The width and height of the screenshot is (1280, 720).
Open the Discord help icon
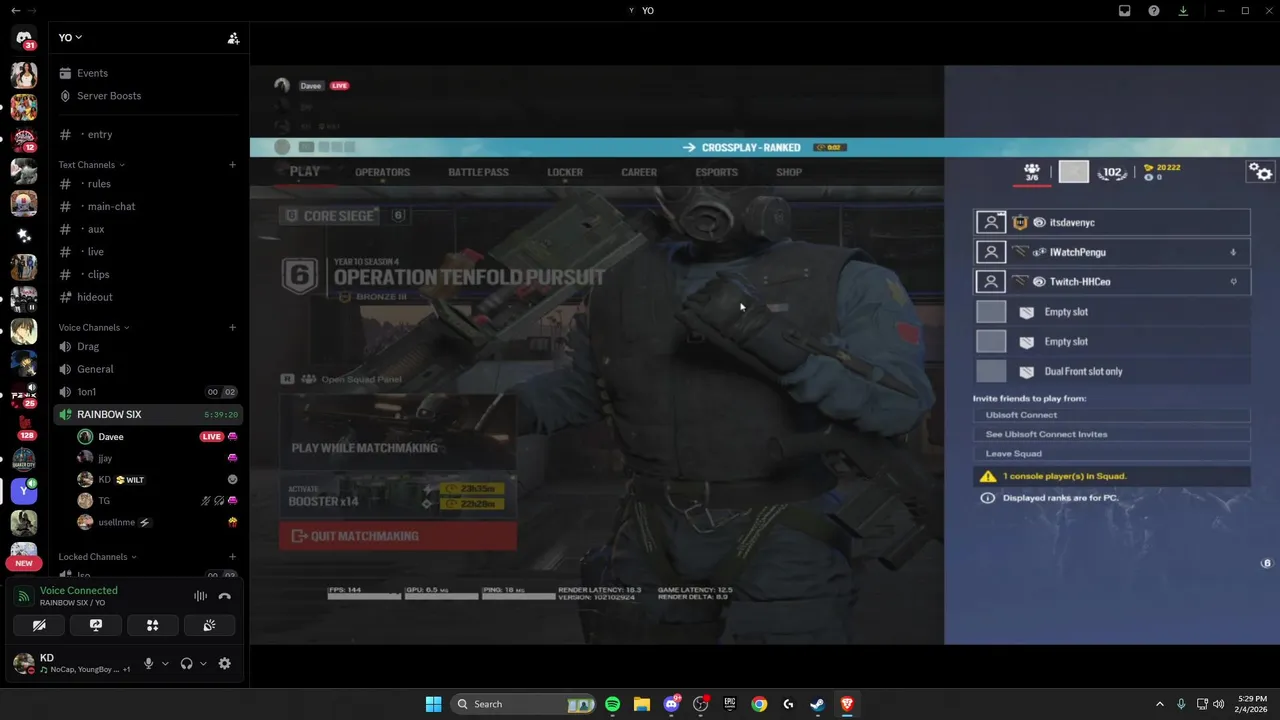[x=1154, y=11]
